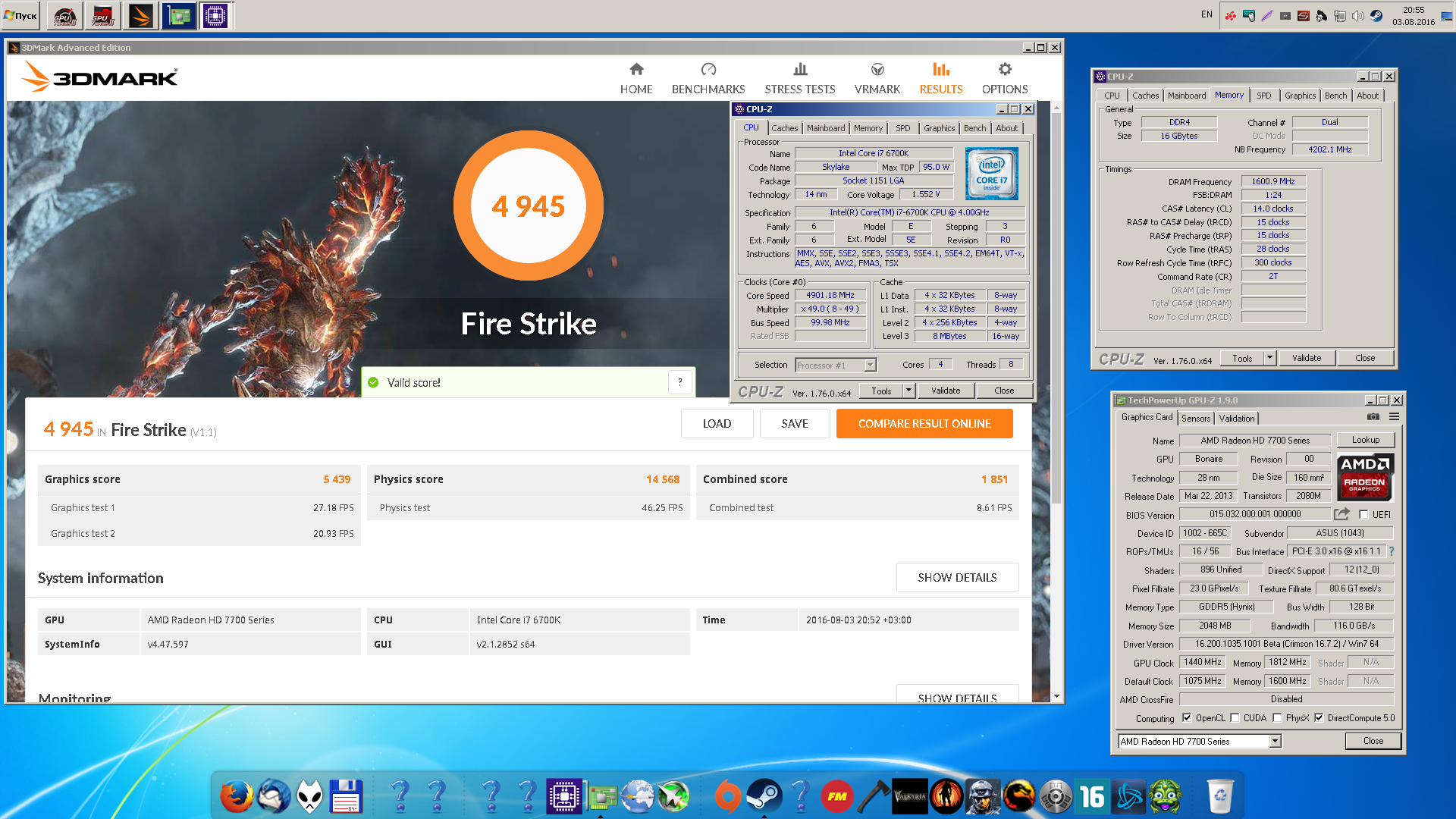Image resolution: width=1456 pixels, height=819 pixels.
Task: Click the GPU-Z Name field
Action: point(1255,441)
